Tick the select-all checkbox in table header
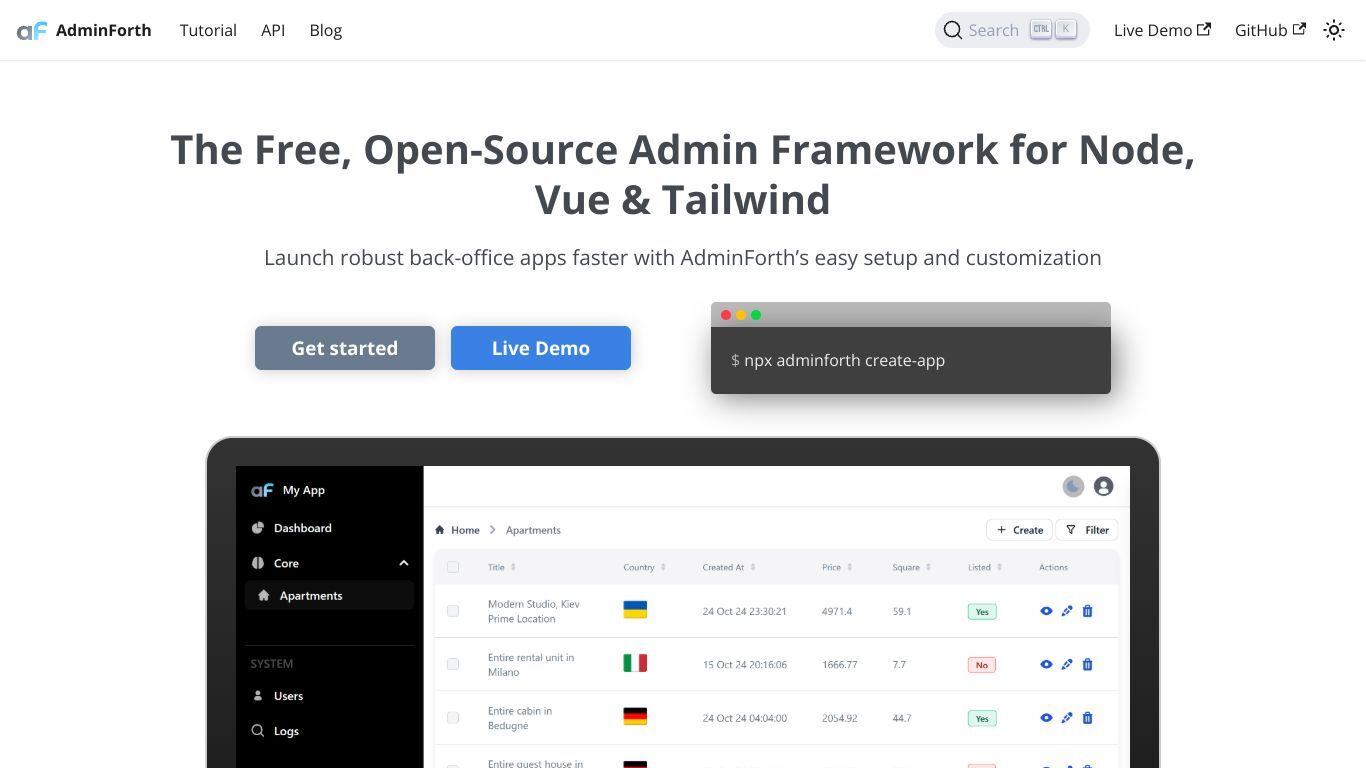1366x768 pixels. pyautogui.click(x=453, y=567)
